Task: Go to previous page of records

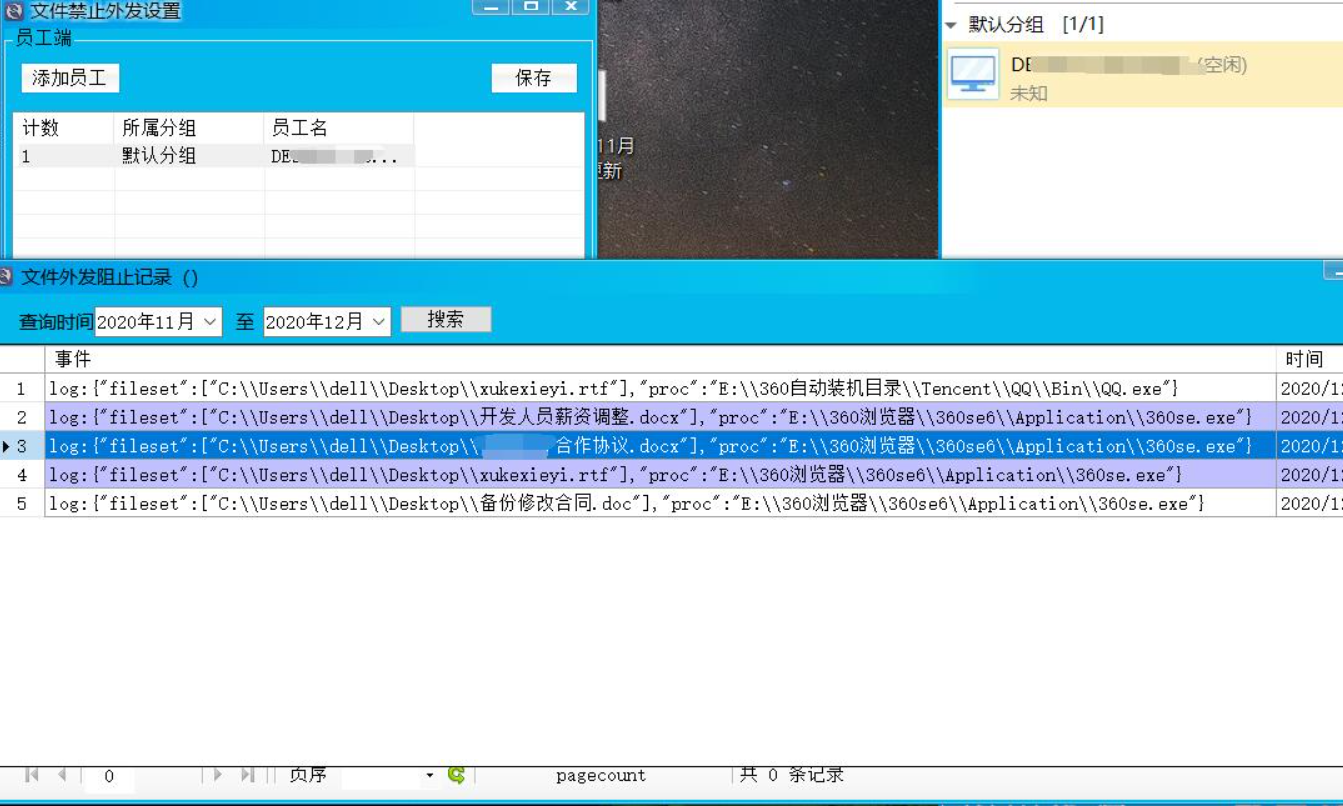Action: click(62, 775)
